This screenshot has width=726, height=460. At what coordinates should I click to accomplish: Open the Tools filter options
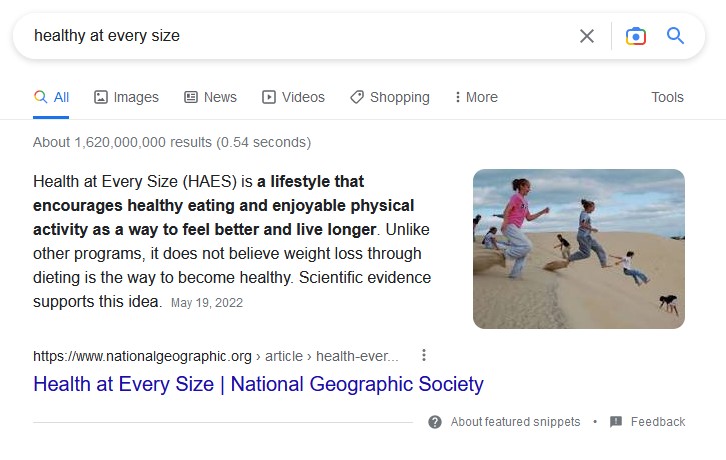[667, 97]
